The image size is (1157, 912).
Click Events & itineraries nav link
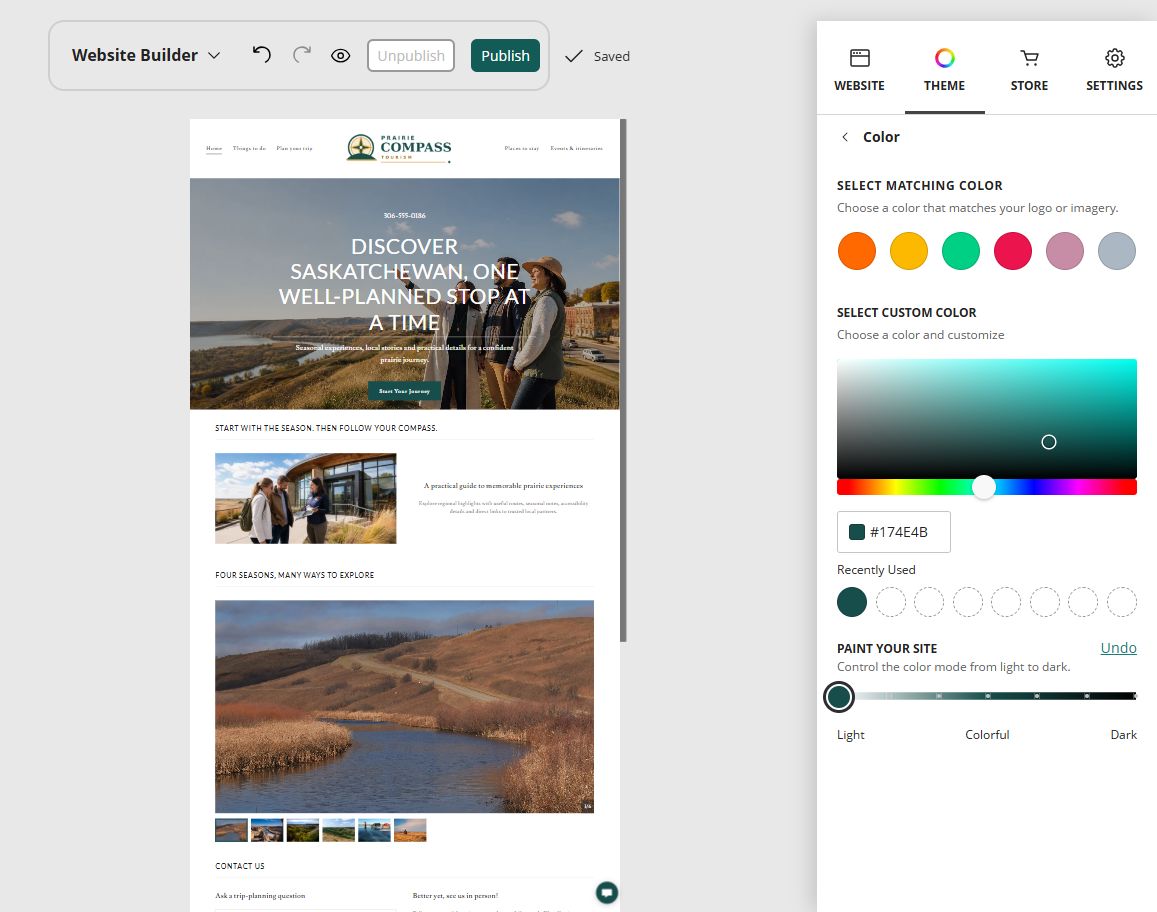576,148
